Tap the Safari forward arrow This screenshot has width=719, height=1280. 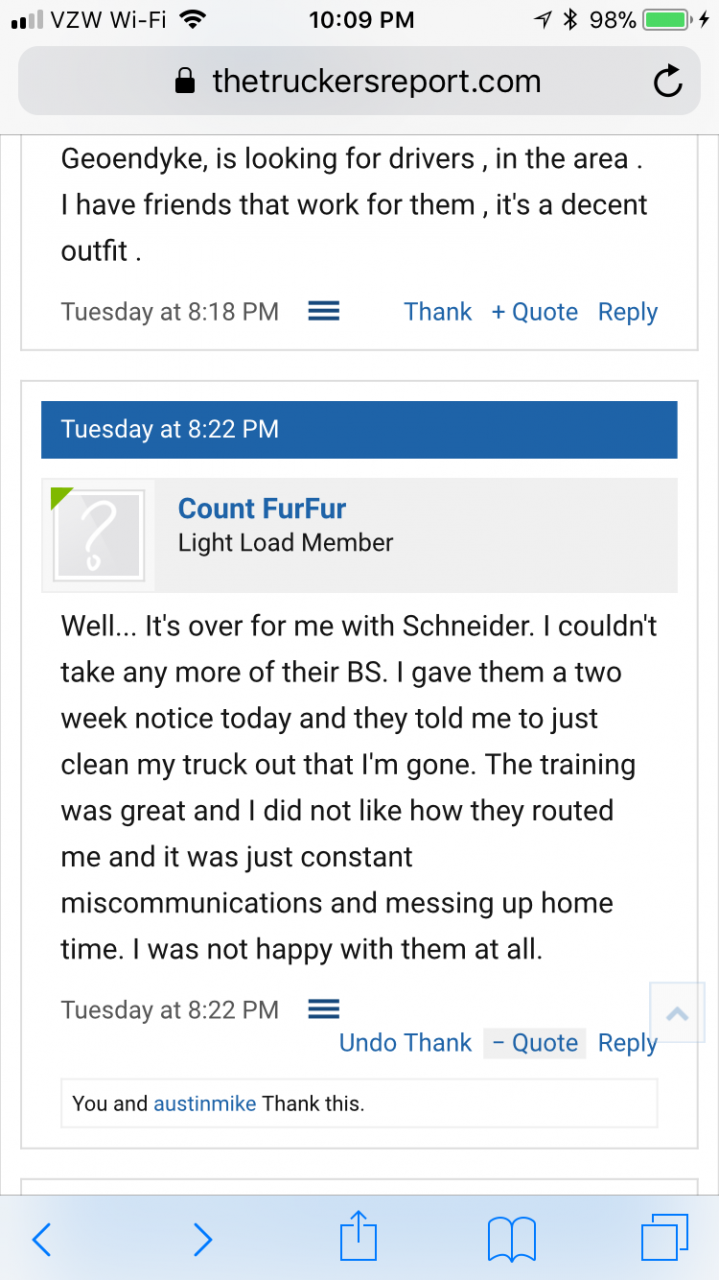(202, 1240)
